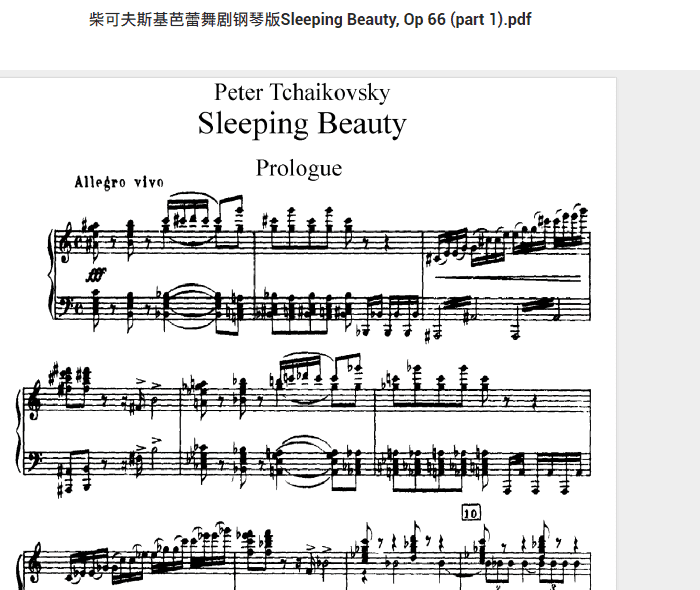Click the Allegro vivo tempo marking

pyautogui.click(x=119, y=182)
